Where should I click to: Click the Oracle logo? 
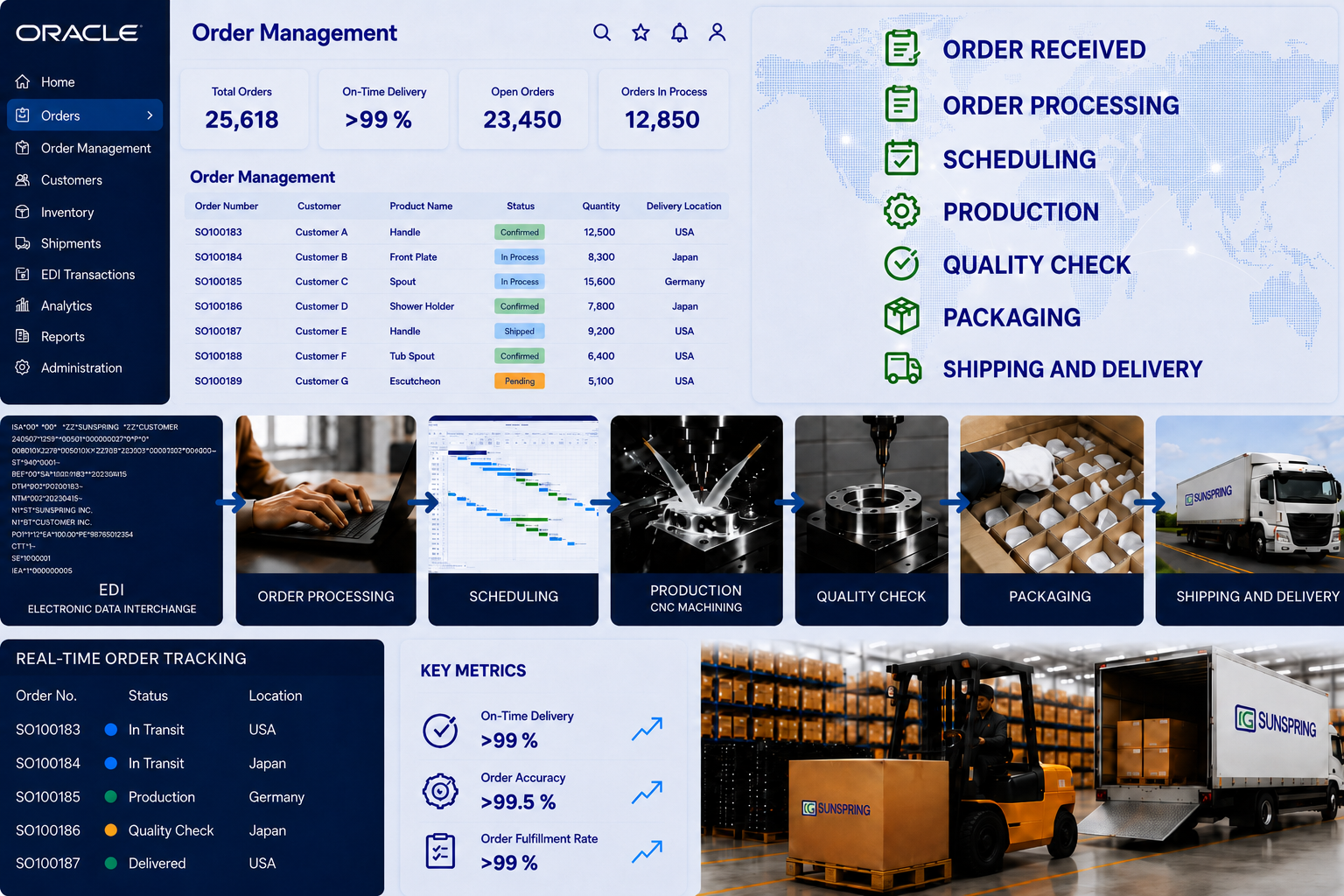78,33
